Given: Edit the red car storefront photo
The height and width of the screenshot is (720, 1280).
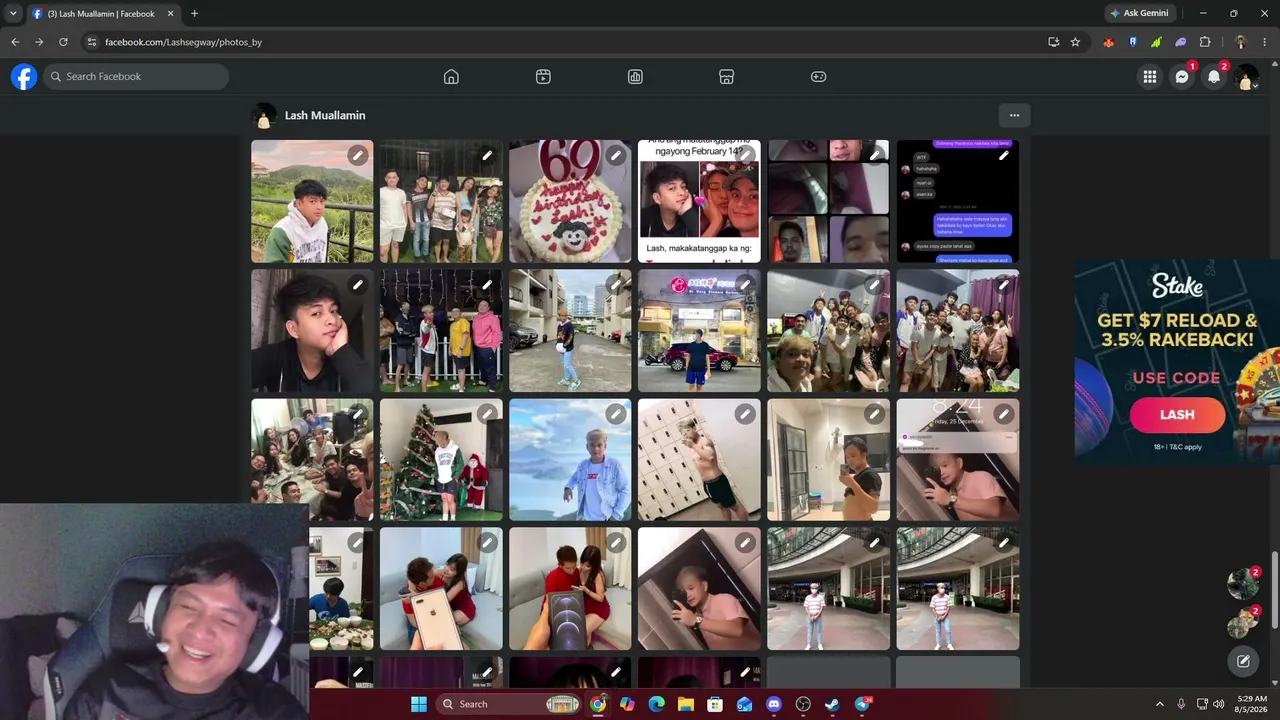Looking at the screenshot, I should (x=745, y=285).
